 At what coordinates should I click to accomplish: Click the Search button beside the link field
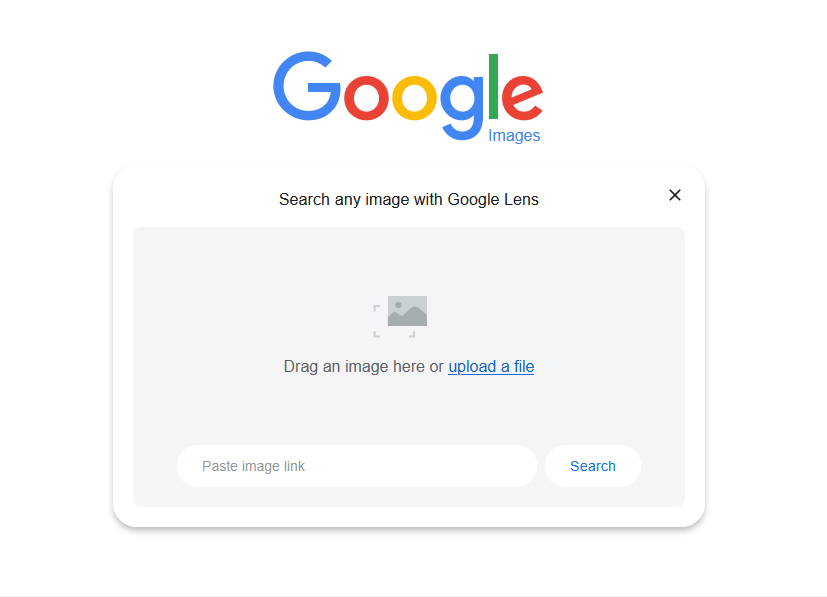click(593, 466)
